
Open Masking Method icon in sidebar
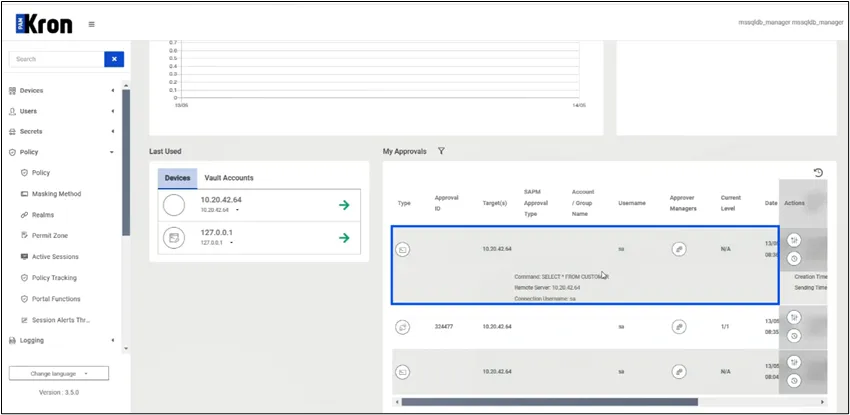click(24, 194)
